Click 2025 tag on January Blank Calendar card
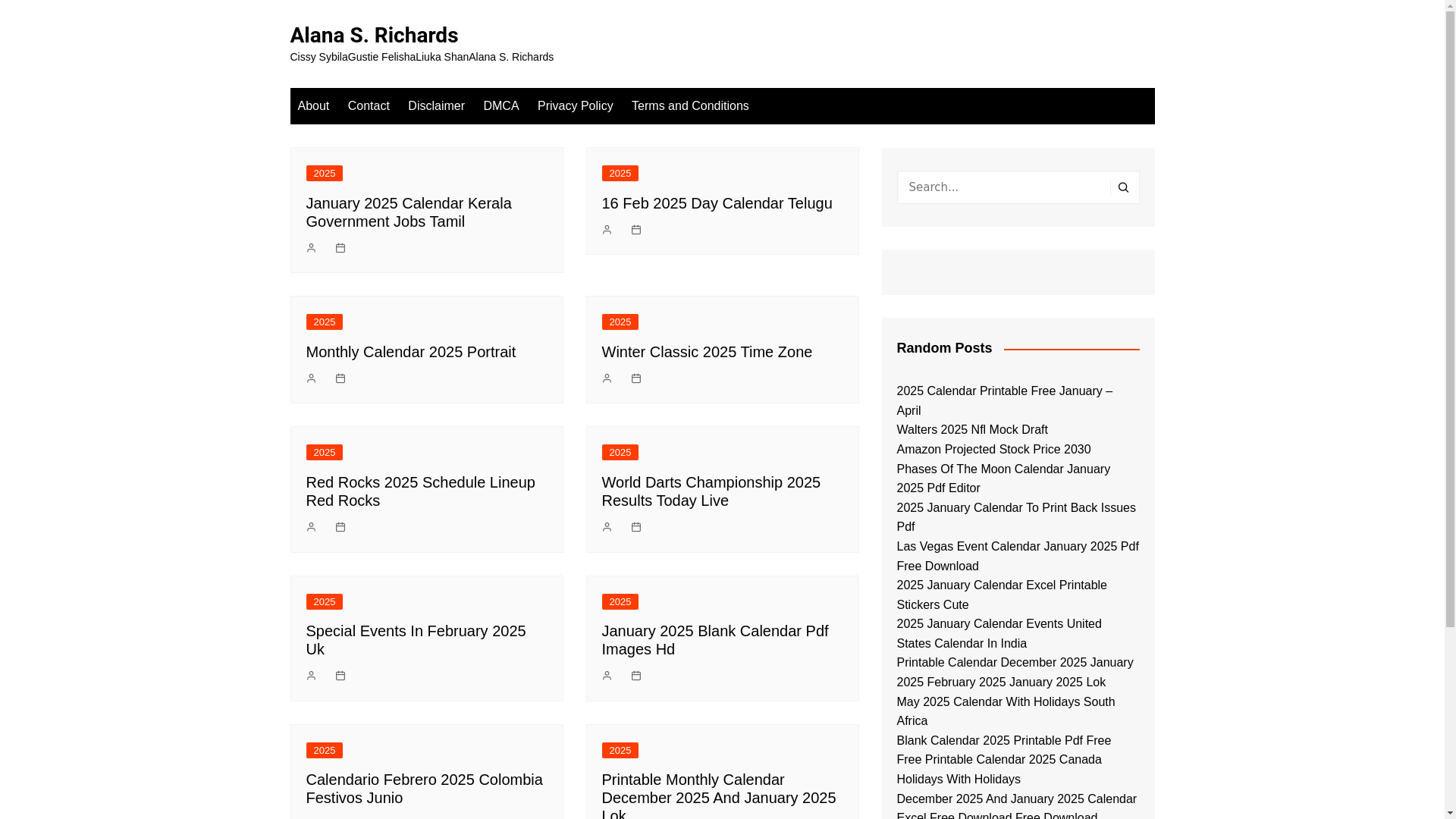The image size is (1456, 819). (620, 602)
